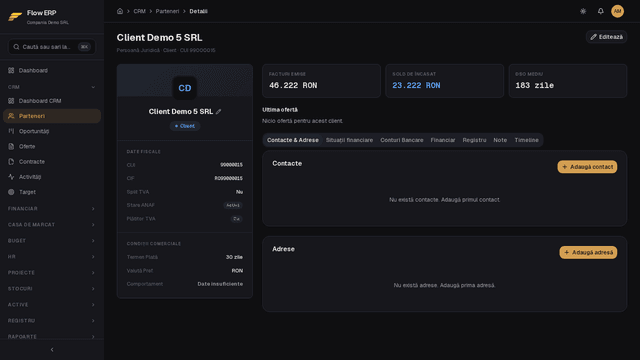
Task: Click the Detalii breadcrumb item
Action: (198, 11)
